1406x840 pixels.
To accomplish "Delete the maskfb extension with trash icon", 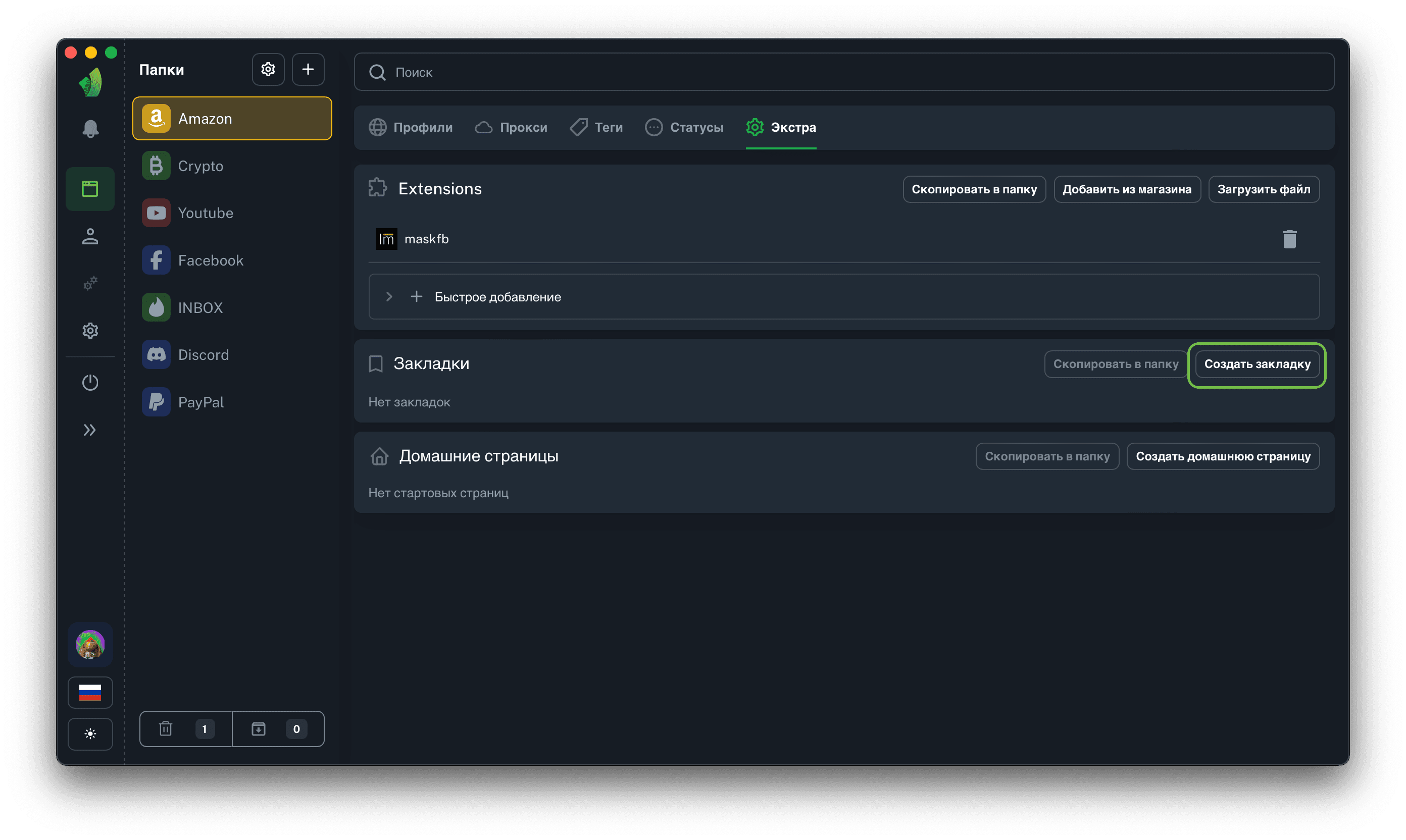I will (1289, 239).
